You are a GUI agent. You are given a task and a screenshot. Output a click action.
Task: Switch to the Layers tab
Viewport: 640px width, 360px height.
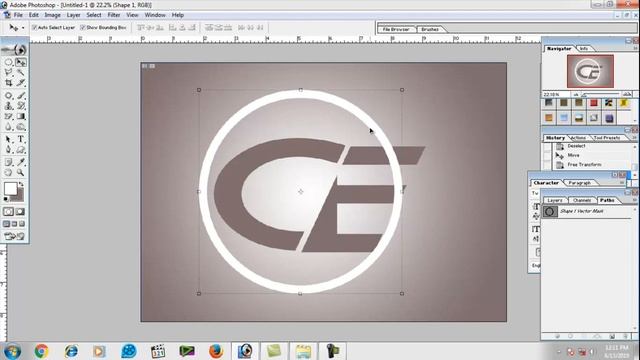pos(555,200)
